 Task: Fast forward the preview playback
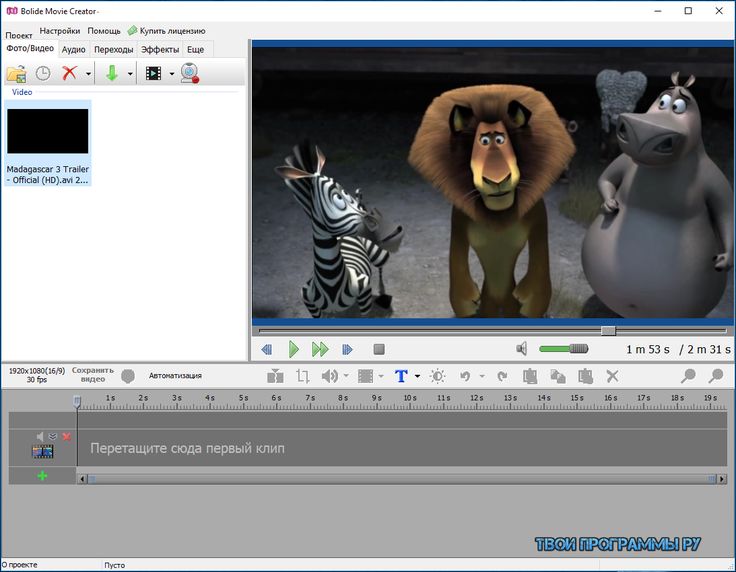320,350
